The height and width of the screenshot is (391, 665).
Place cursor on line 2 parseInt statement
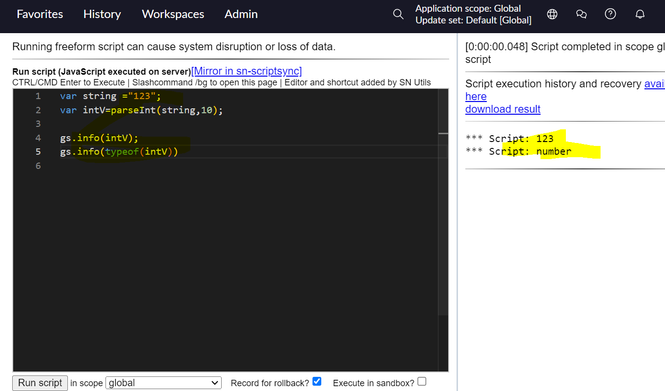141,110
